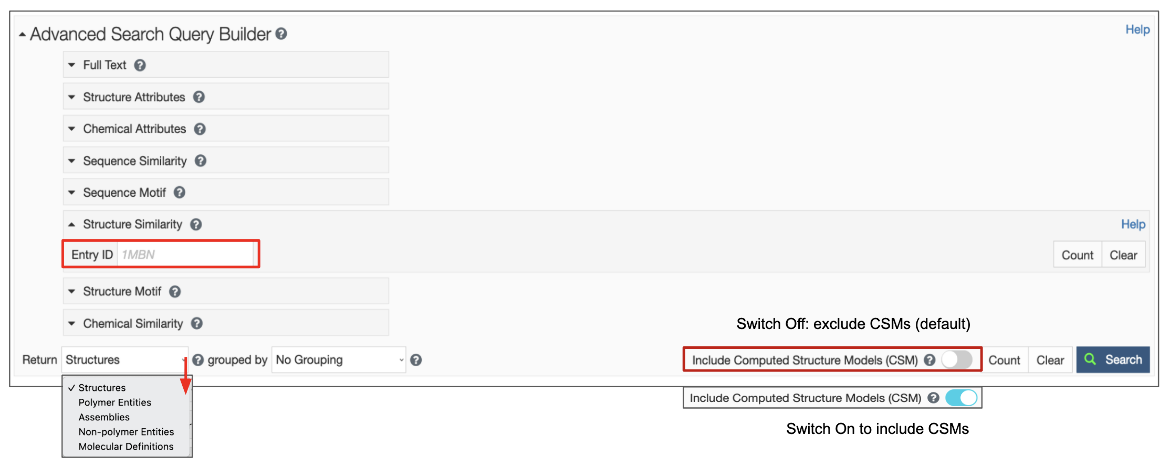
Task: Click help icon beside Structure Motif
Action: (x=175, y=292)
